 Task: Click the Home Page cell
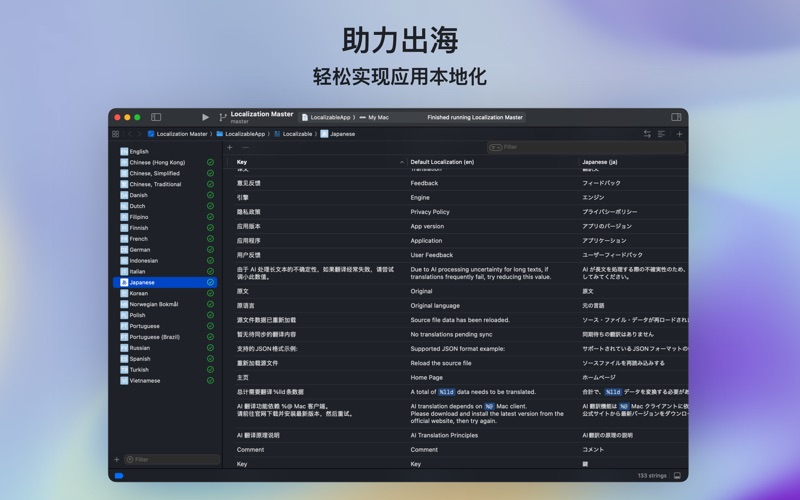coord(427,378)
